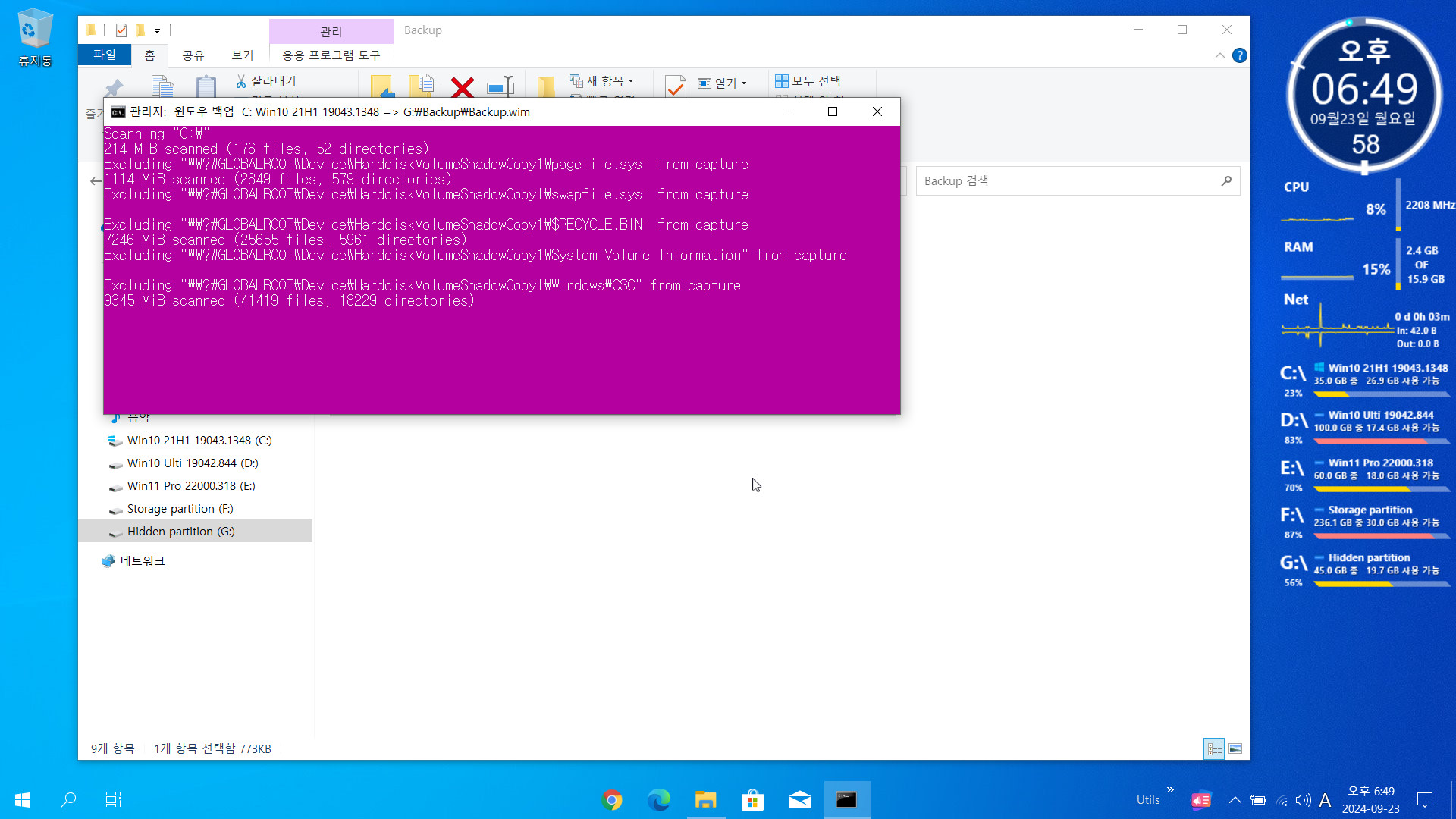The height and width of the screenshot is (819, 1456).
Task: Select Win10 Ulti 19042.844 (D:) drive
Action: (193, 463)
